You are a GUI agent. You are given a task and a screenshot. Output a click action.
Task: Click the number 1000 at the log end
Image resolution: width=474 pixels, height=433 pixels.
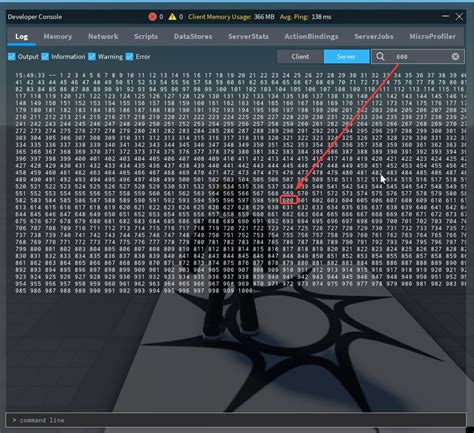(245, 291)
